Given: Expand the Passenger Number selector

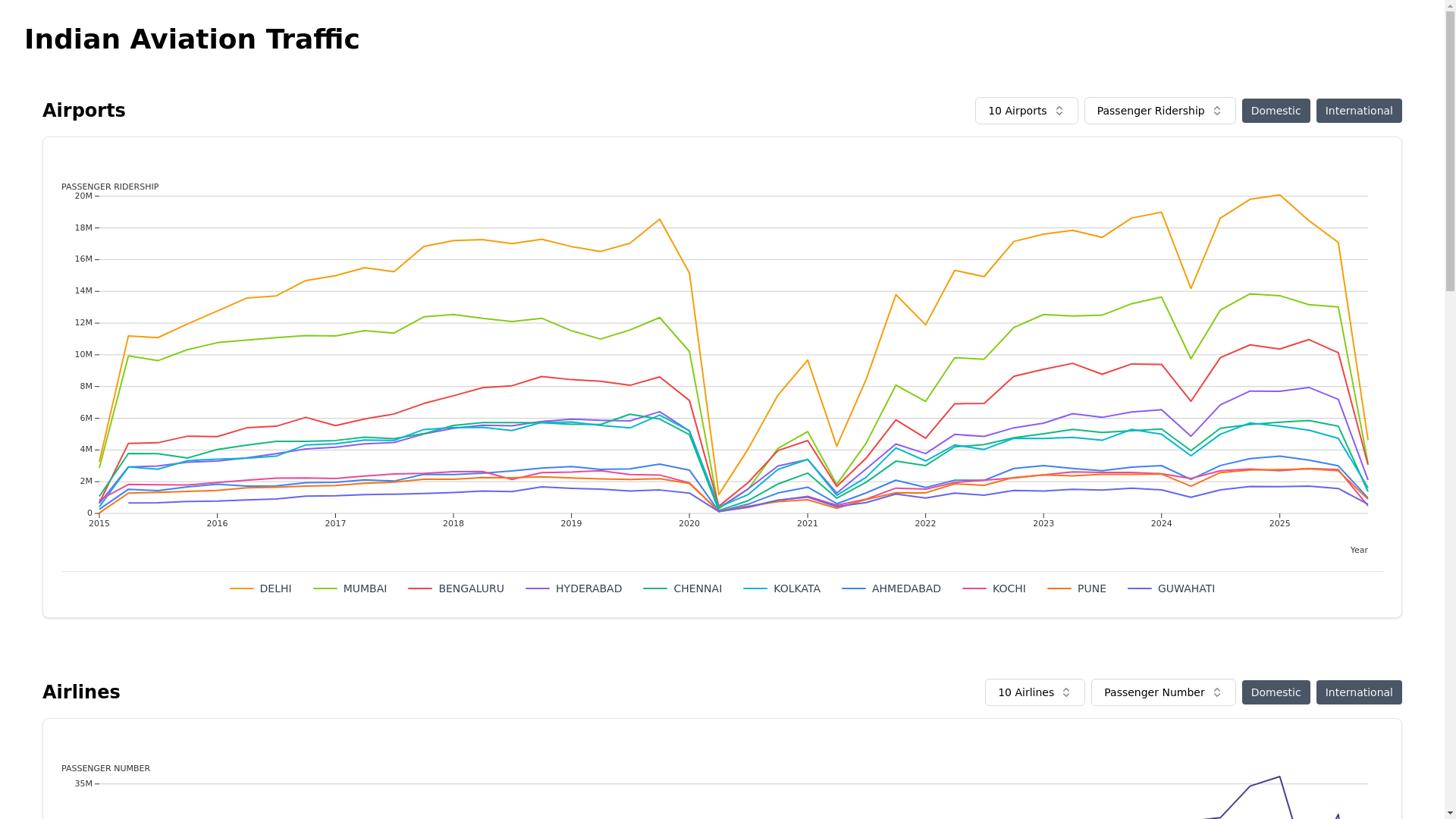Looking at the screenshot, I should point(1163,692).
